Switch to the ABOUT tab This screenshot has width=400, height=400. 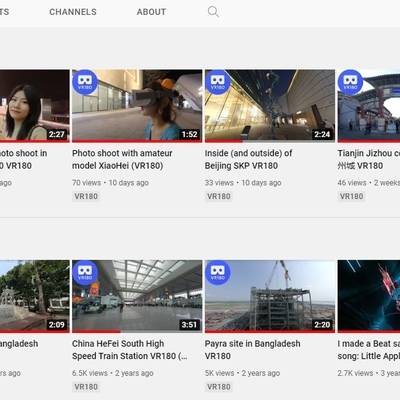(151, 12)
